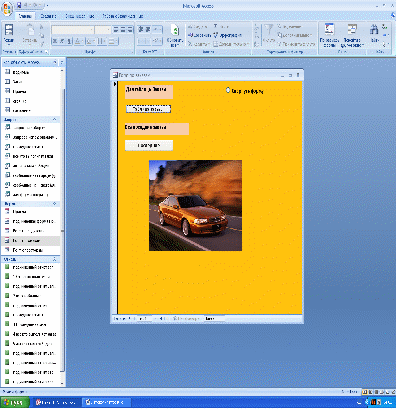Run Spelling check from Records group
This screenshot has width=397, height=409.
227,35
